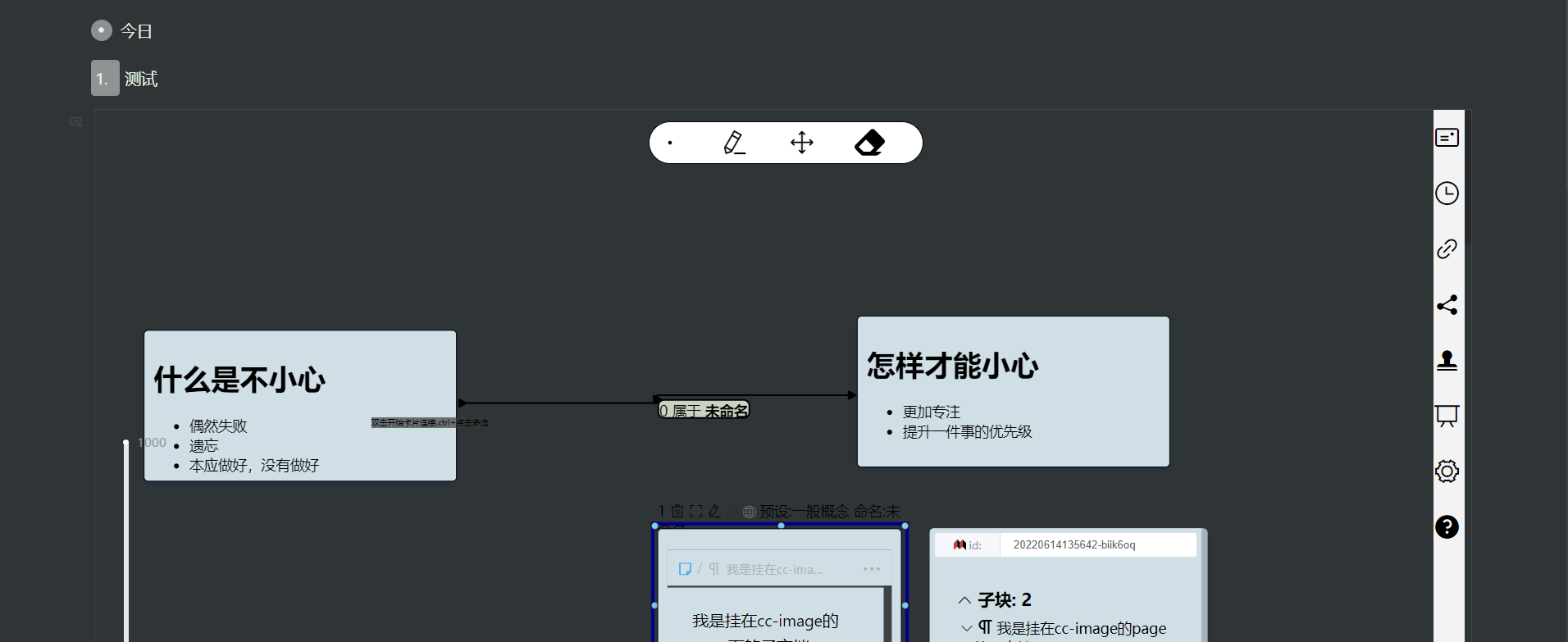Click the 提升一件事的优先级 bullet item
Viewport: 1568px width, 642px height.
tap(968, 432)
